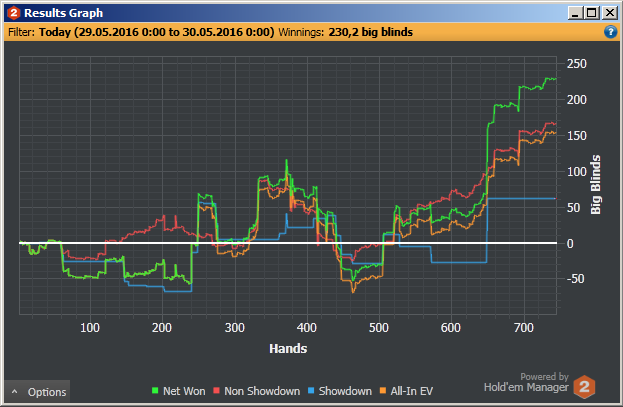The height and width of the screenshot is (407, 623).
Task: Click the Showdown legend label
Action: (345, 391)
